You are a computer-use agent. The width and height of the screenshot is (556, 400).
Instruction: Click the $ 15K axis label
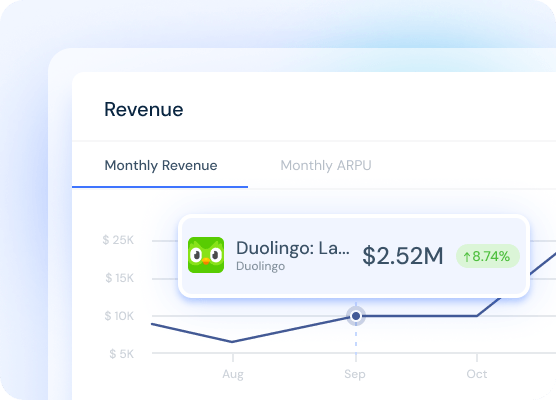tap(120, 278)
